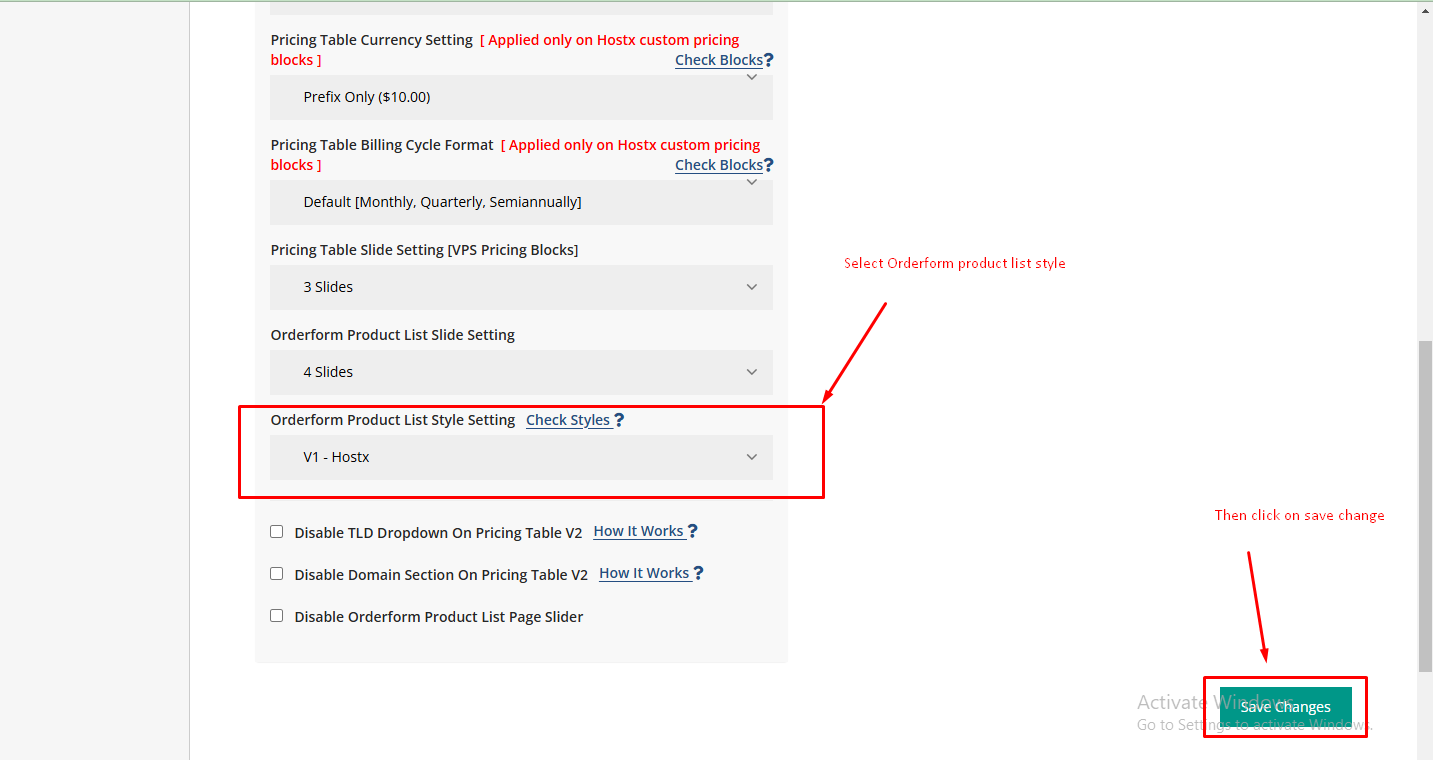Check Disable Orderform Product List Page Slider
Viewport: 1433px width, 760px height.
[277, 616]
